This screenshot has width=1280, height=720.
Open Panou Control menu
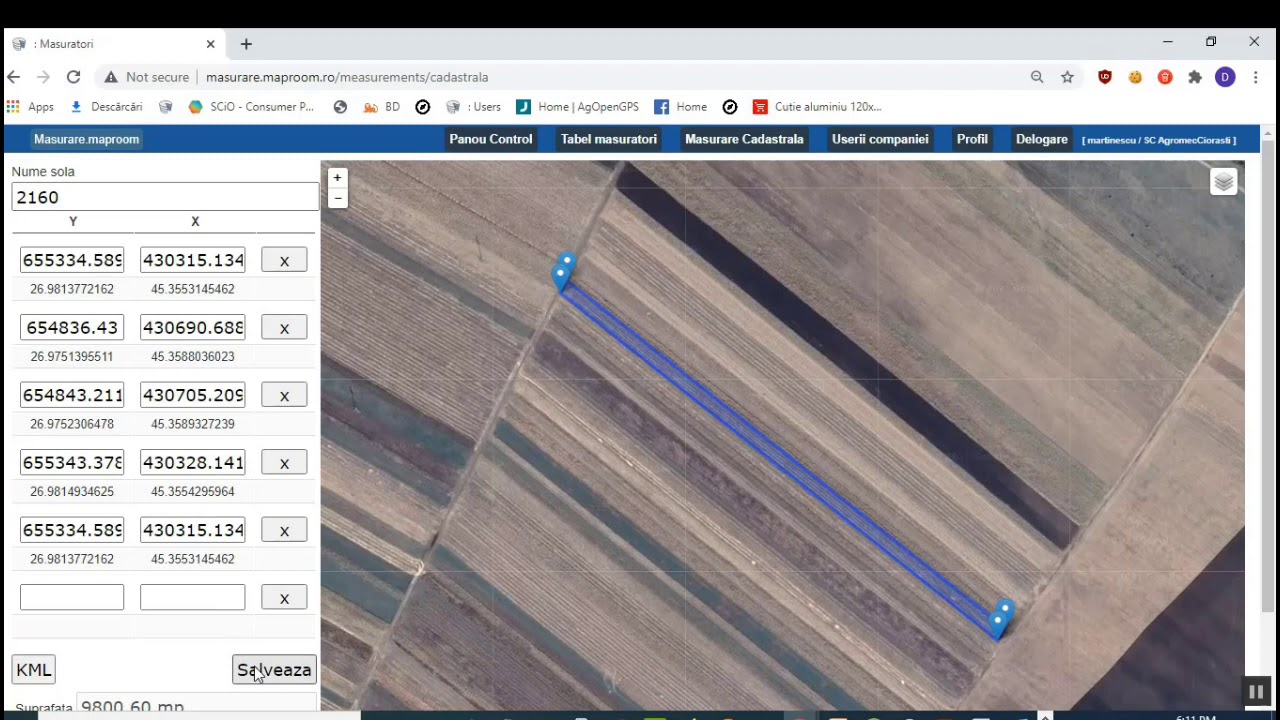[x=490, y=139]
